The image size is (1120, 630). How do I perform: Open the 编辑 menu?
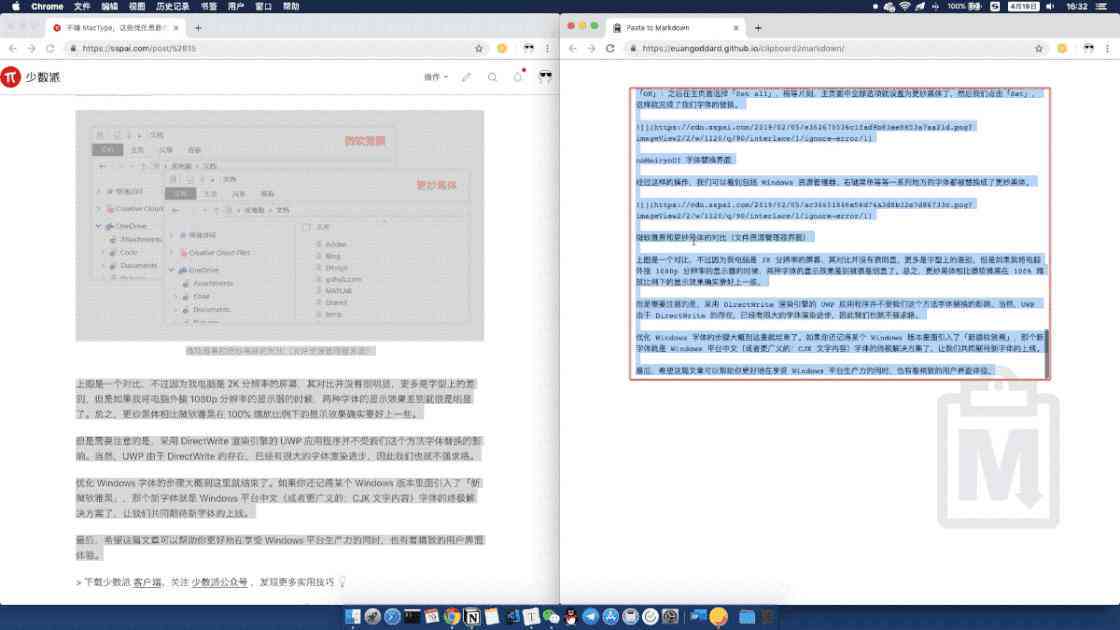109,6
